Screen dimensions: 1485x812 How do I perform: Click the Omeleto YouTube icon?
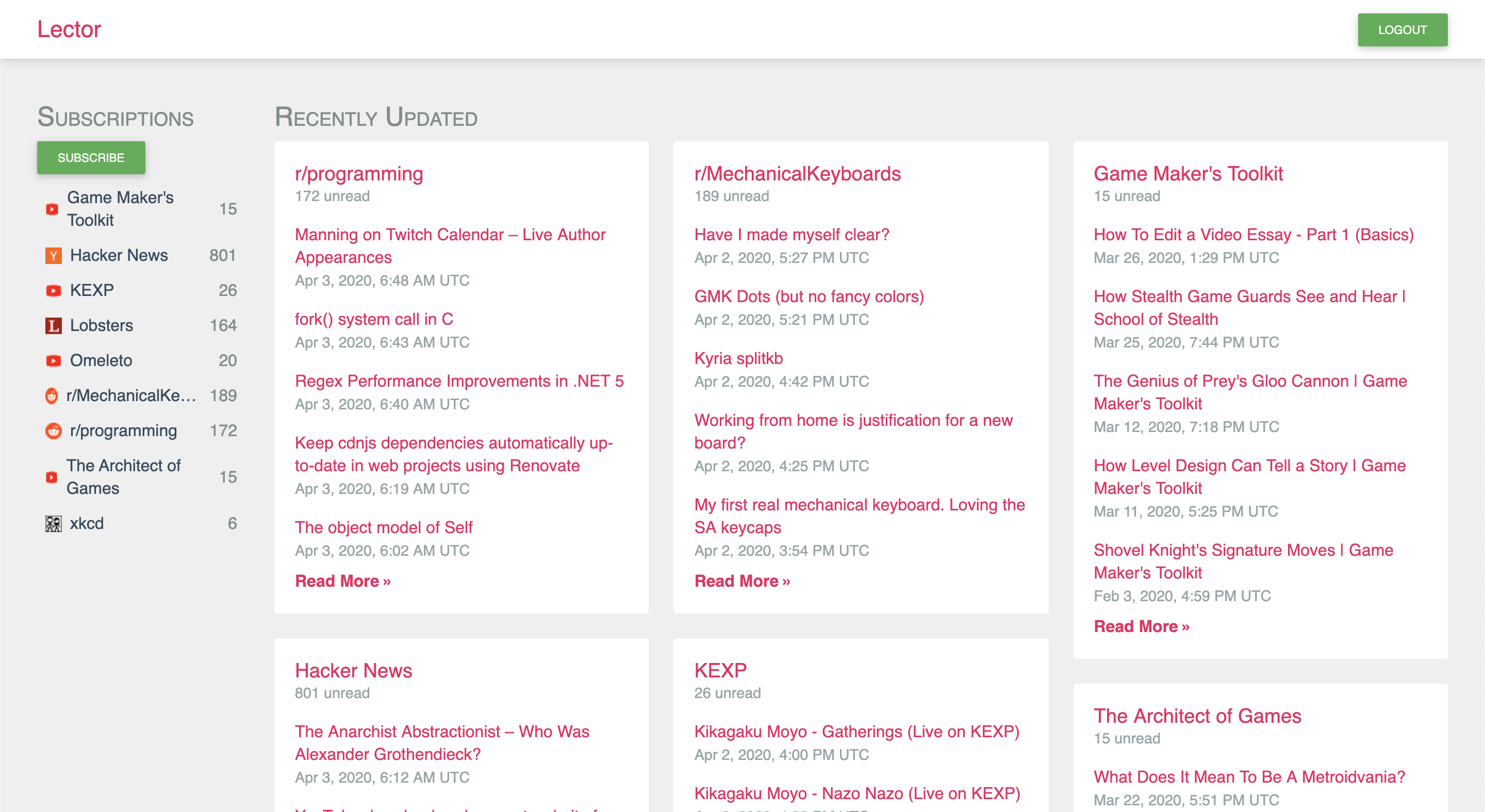[x=53, y=361]
